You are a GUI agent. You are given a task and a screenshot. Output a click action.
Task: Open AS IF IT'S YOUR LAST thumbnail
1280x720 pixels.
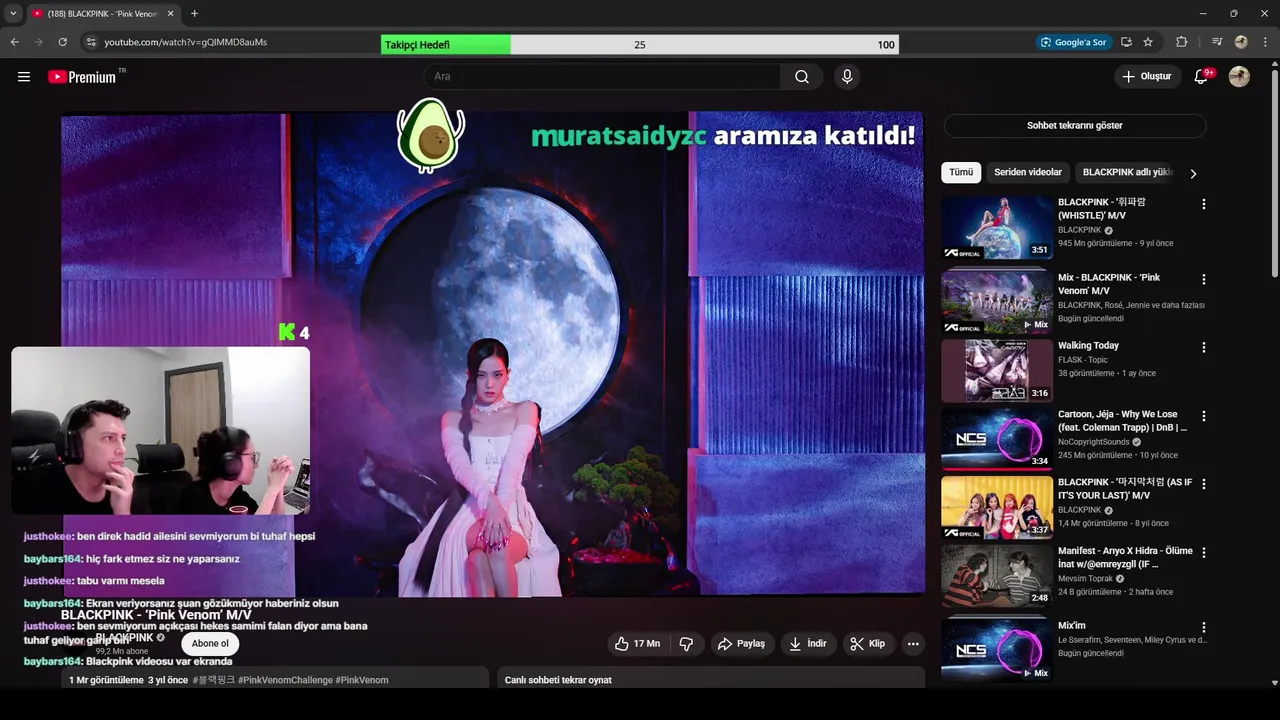(x=997, y=507)
